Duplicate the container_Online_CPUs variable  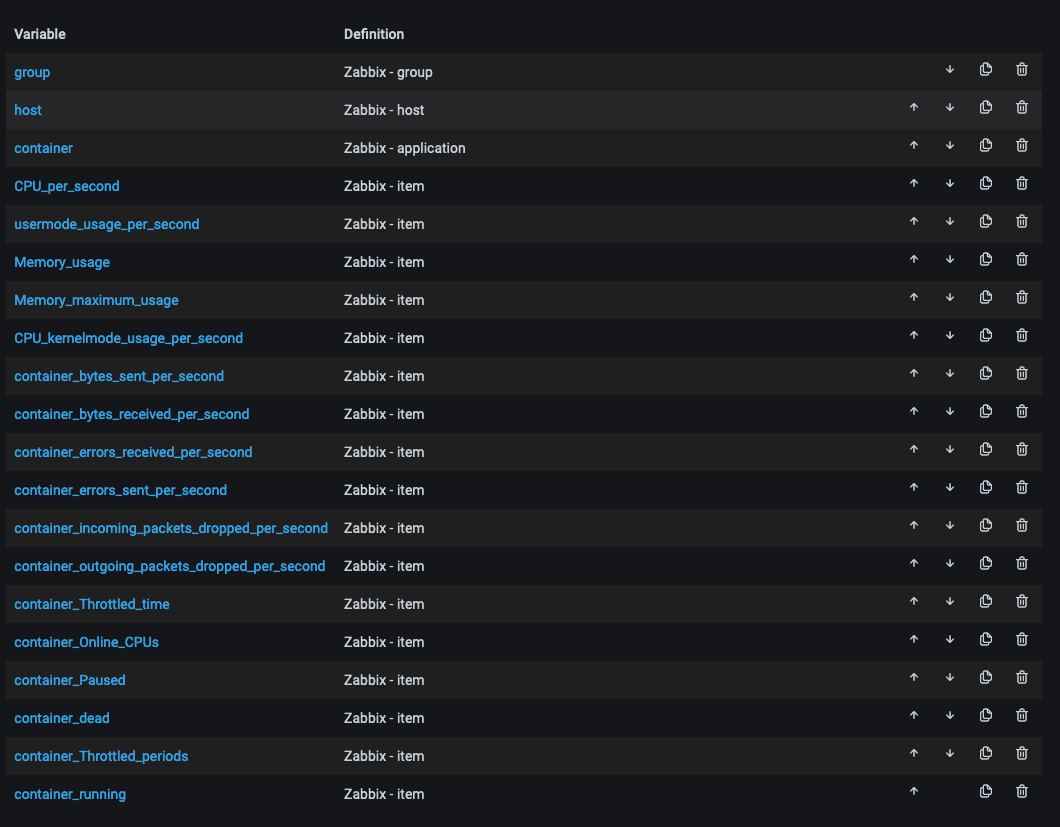(985, 640)
